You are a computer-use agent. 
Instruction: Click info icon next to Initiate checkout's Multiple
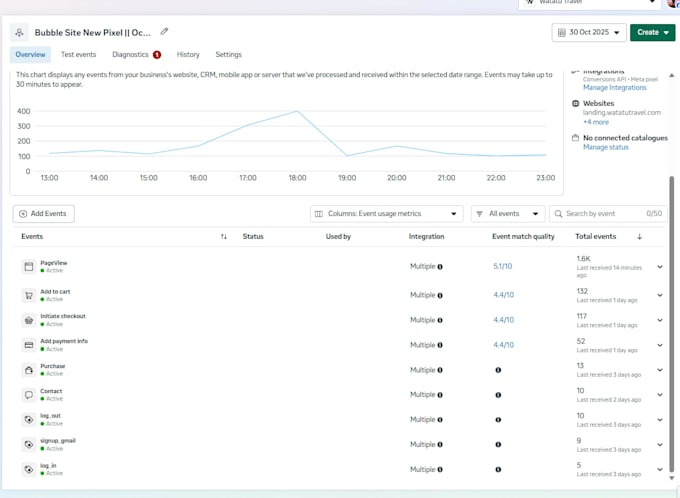tap(440, 320)
